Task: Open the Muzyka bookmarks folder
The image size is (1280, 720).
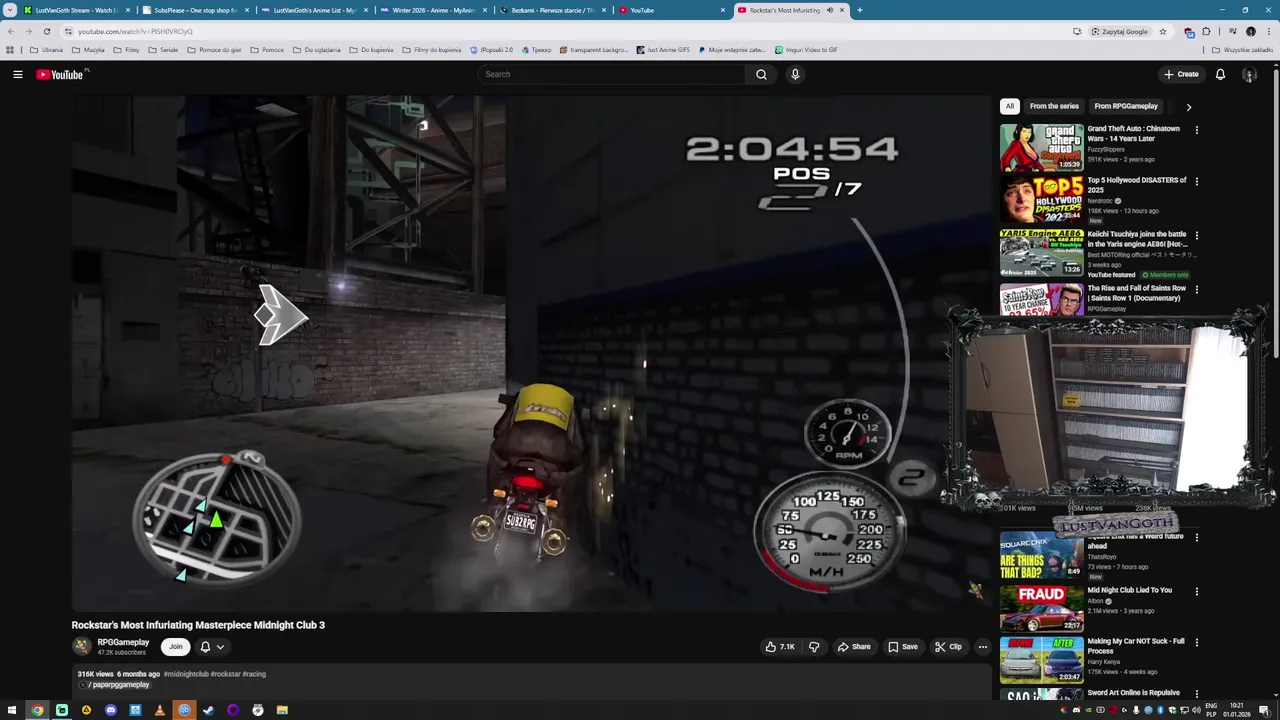Action: pos(88,49)
